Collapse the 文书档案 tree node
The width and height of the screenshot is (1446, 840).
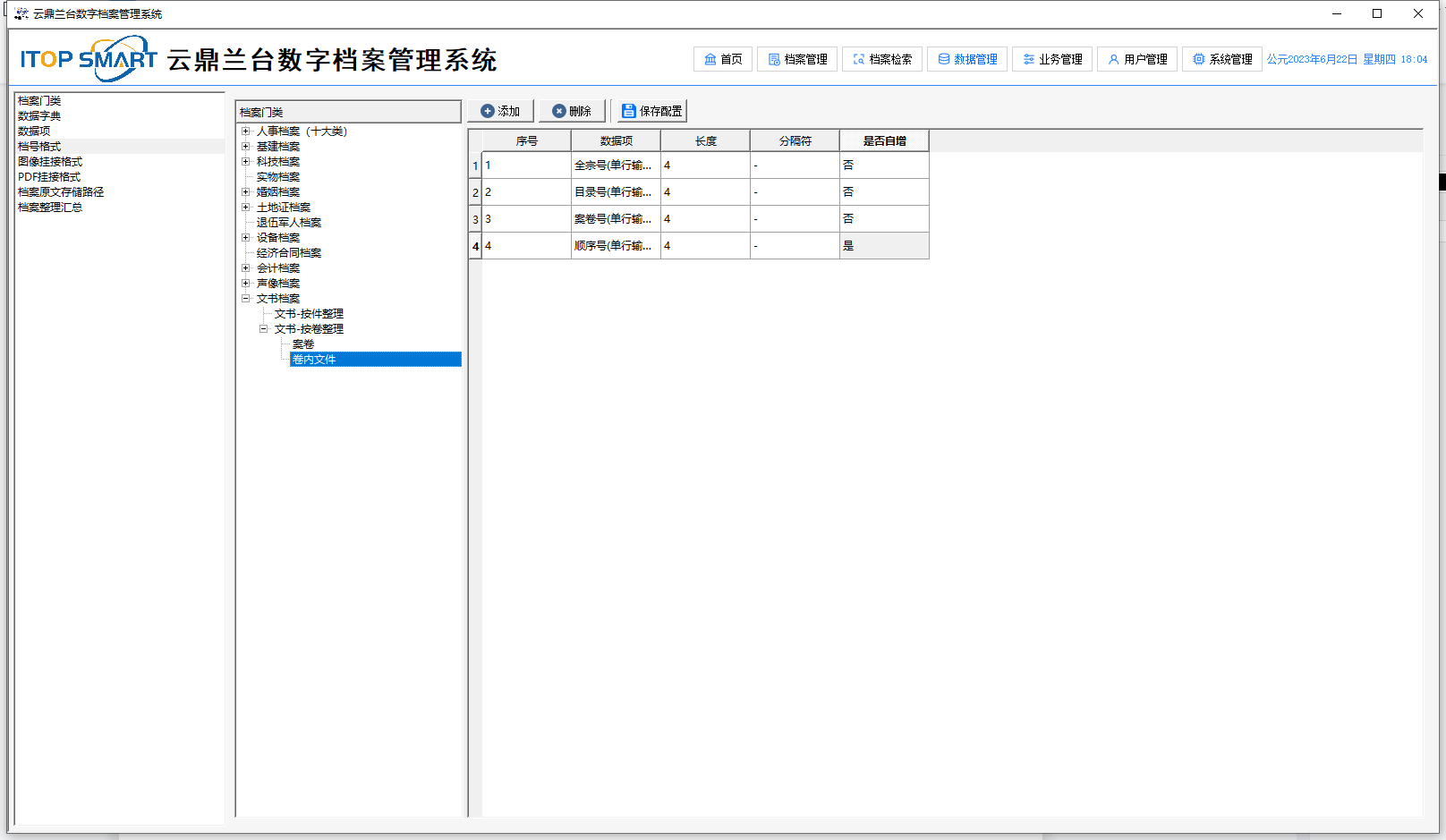pyautogui.click(x=245, y=299)
